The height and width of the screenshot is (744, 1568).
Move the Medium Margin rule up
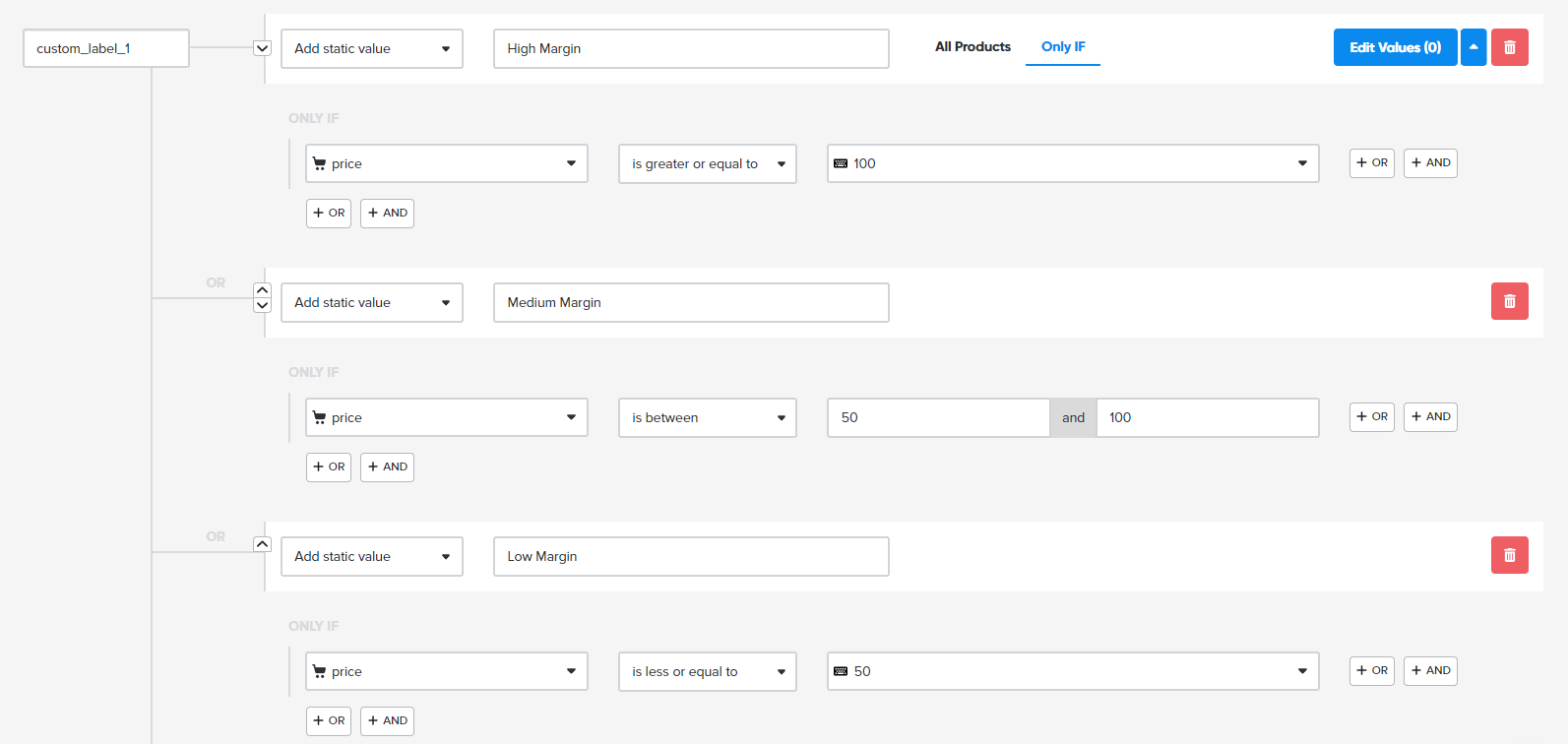click(x=262, y=290)
